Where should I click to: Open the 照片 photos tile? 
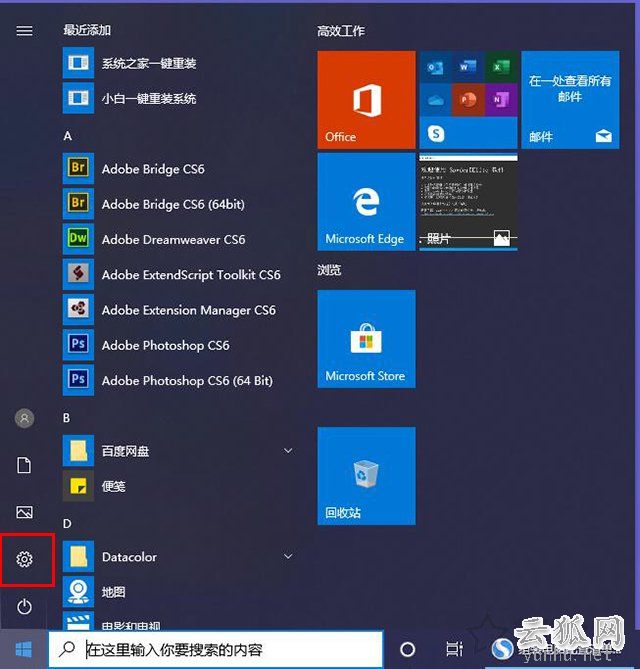pos(468,202)
